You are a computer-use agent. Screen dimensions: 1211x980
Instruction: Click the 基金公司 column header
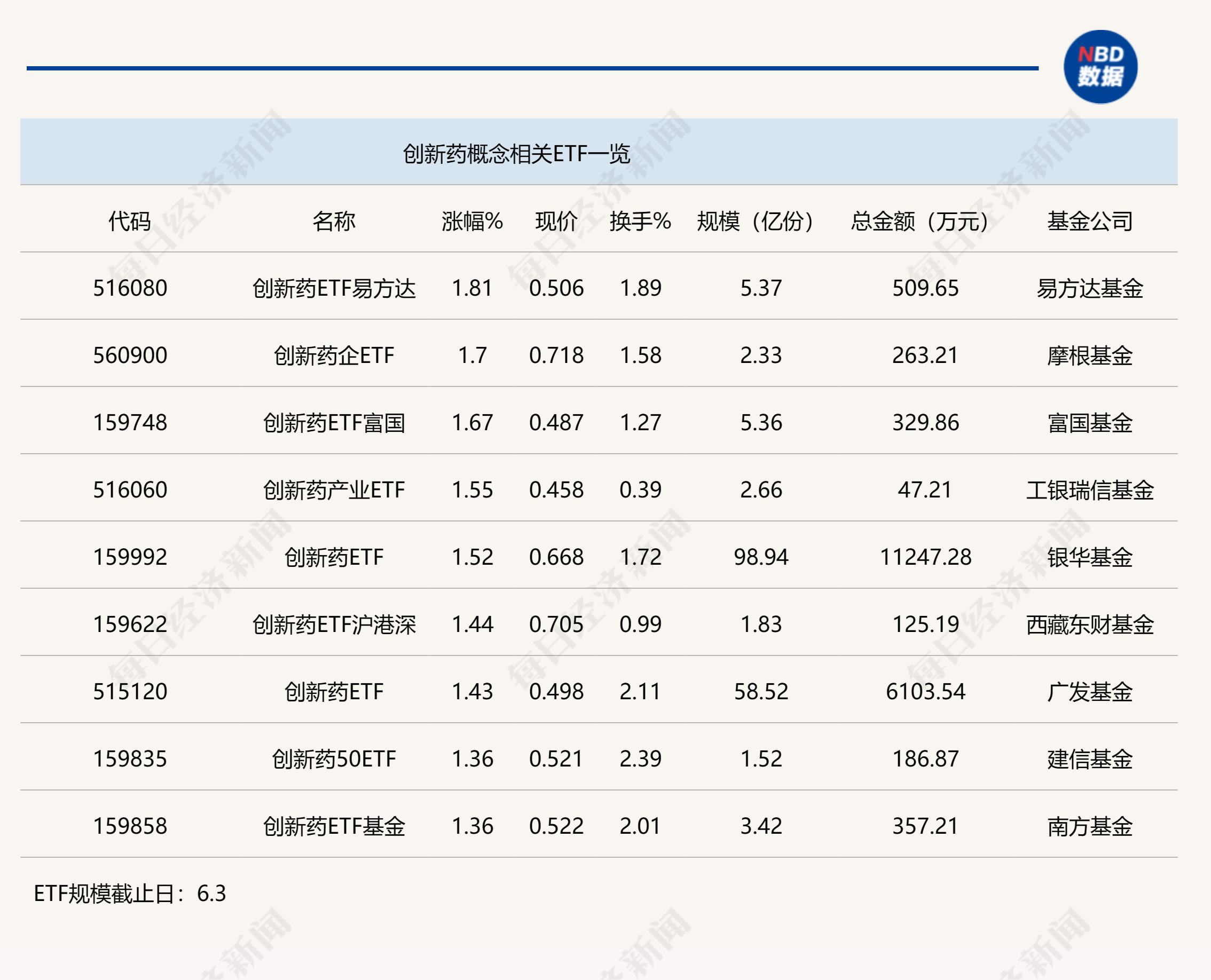pyautogui.click(x=1090, y=221)
